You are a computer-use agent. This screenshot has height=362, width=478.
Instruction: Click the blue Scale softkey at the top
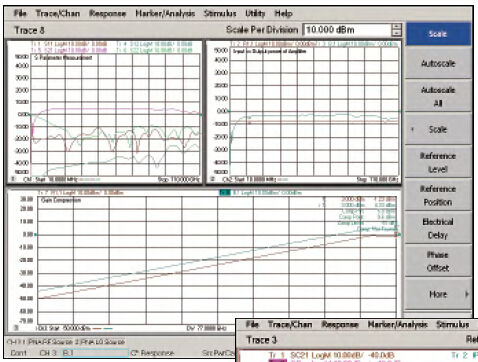[x=438, y=34]
